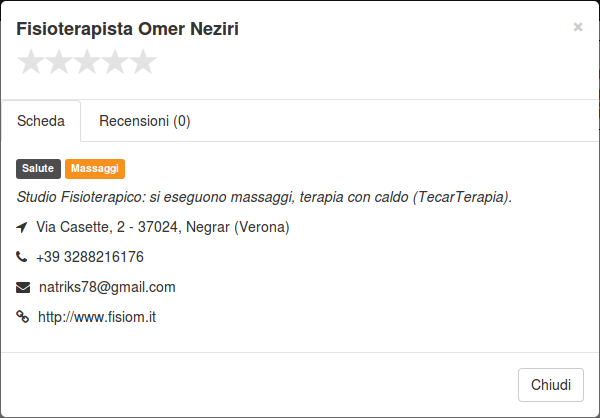The height and width of the screenshot is (418, 600).
Task: Click the envelope email icon
Action: coord(23,287)
